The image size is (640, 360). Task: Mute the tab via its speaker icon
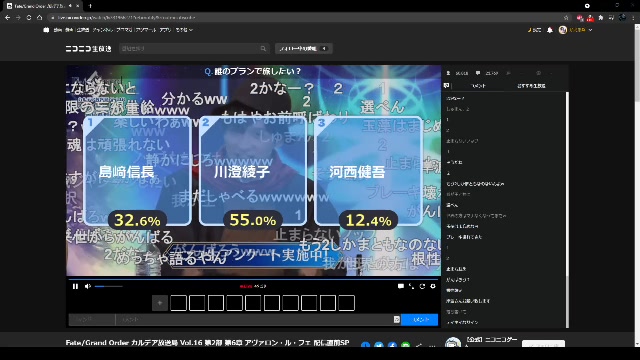(70, 6)
